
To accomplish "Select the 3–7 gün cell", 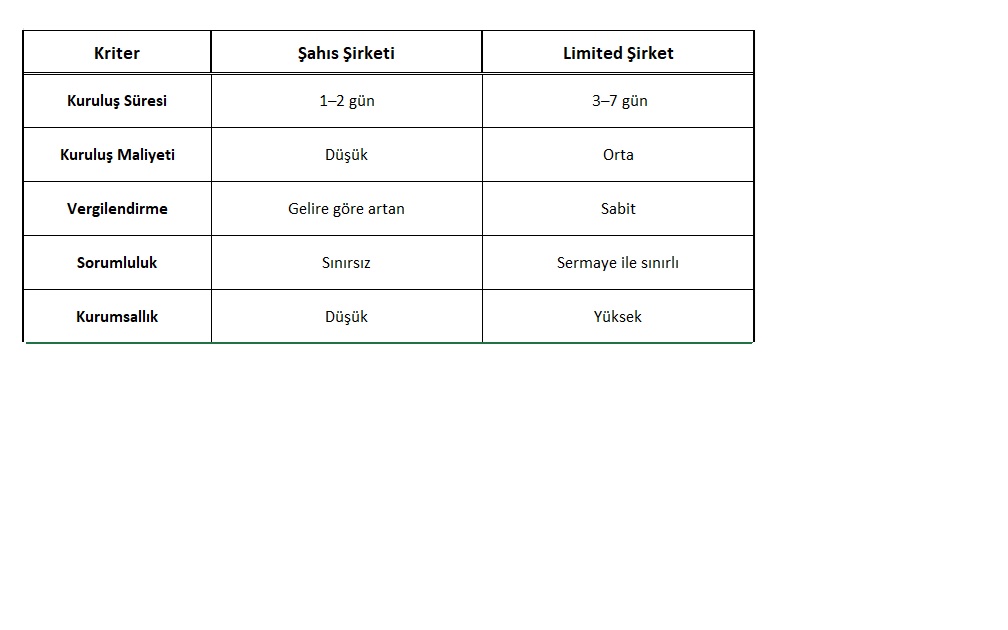I will [x=618, y=101].
